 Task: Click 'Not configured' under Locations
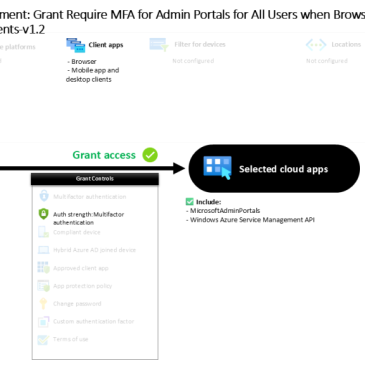coord(327,61)
